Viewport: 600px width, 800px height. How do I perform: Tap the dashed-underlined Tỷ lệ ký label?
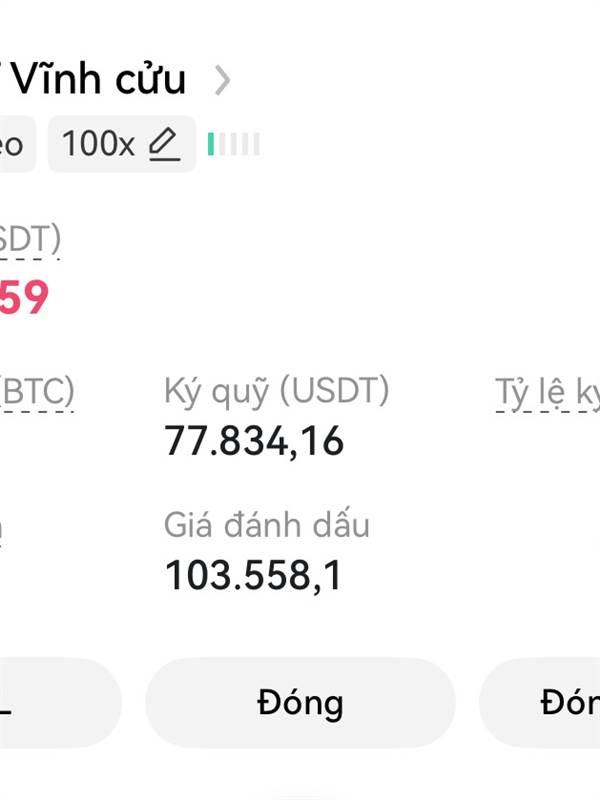click(548, 393)
